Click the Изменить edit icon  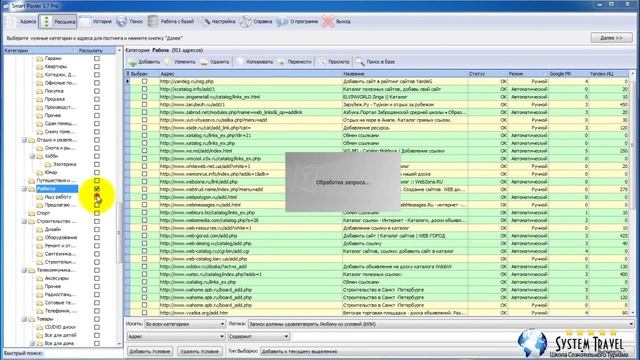pyautogui.click(x=168, y=62)
